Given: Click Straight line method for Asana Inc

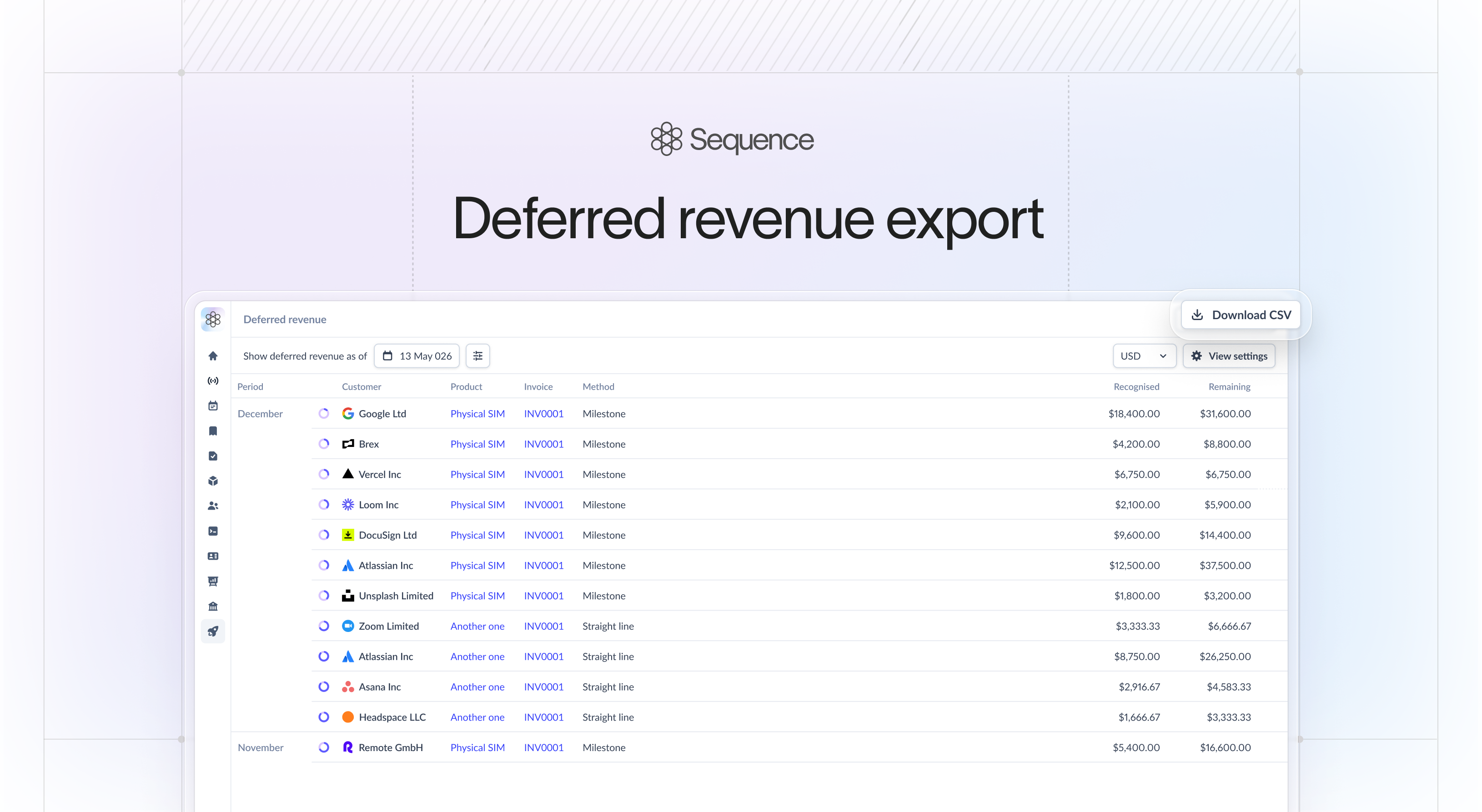Looking at the screenshot, I should (608, 687).
